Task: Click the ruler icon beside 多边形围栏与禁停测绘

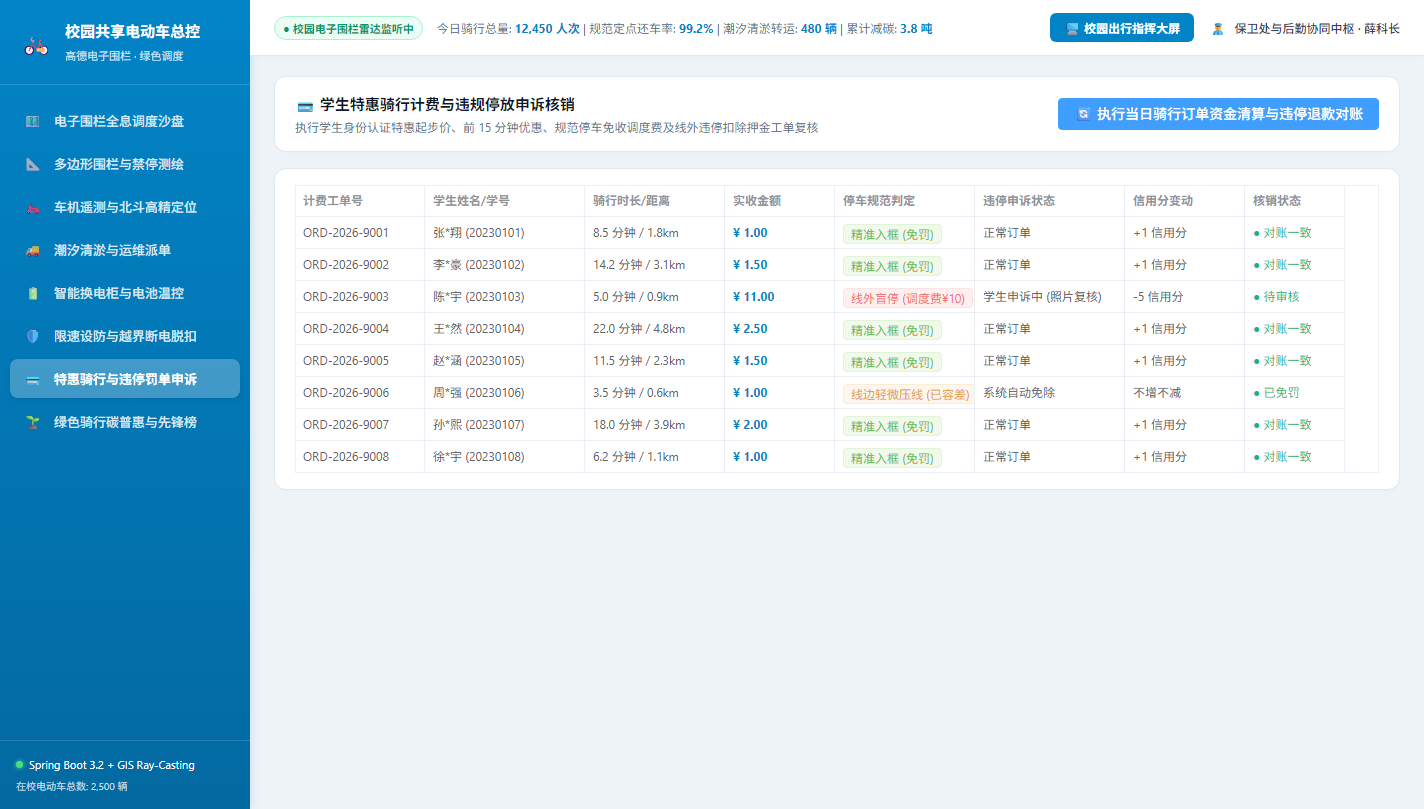Action: click(x=32, y=164)
